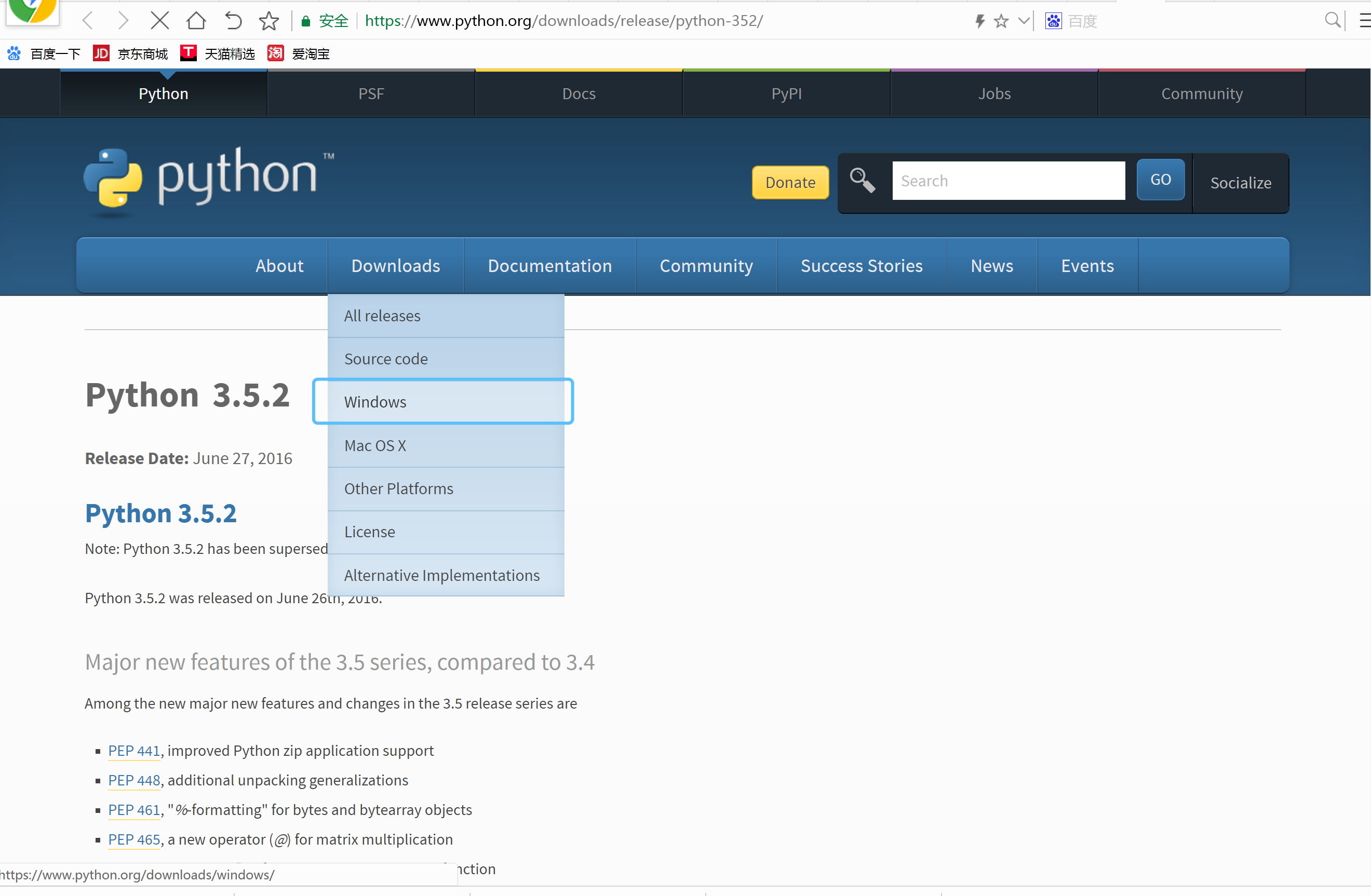This screenshot has height=896, width=1371.
Task: Switch to the PyPI tab
Action: (x=786, y=93)
